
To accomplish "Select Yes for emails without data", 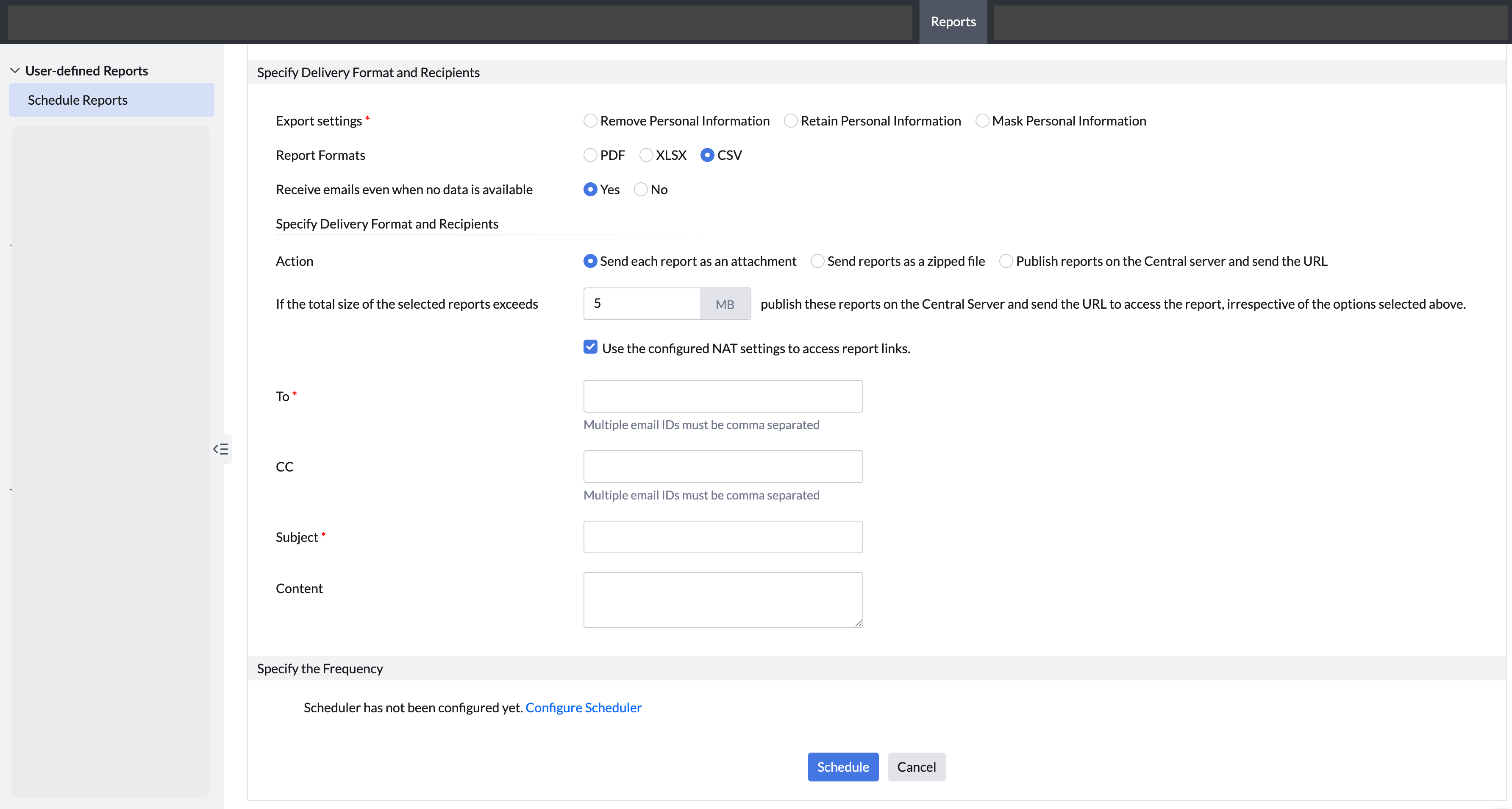I will [590, 190].
